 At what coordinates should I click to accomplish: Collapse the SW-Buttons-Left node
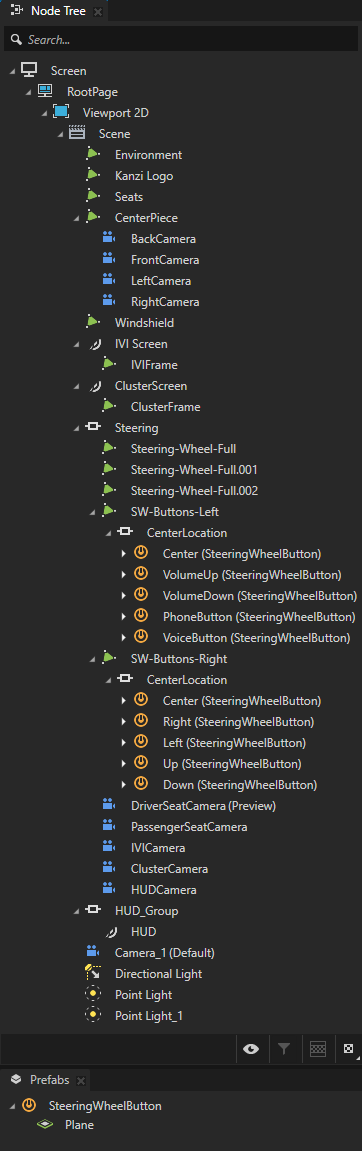pyautogui.click(x=93, y=512)
